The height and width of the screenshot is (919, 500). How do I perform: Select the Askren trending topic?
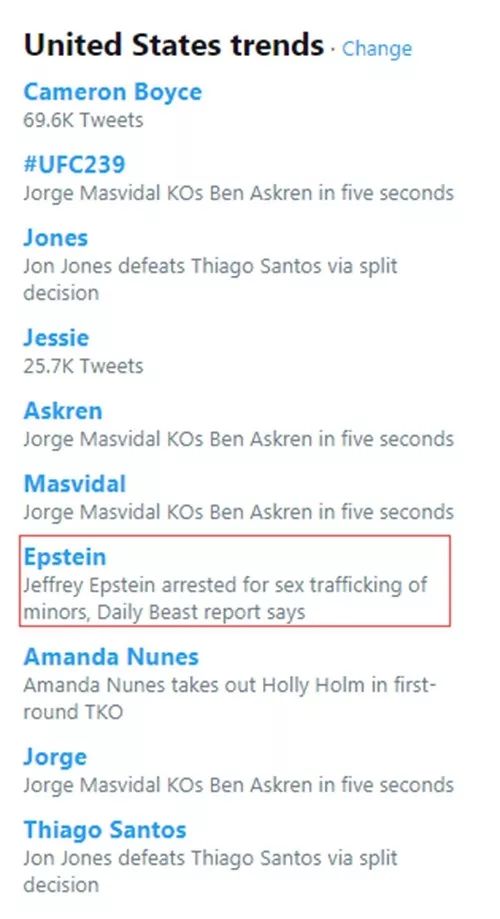coord(63,411)
